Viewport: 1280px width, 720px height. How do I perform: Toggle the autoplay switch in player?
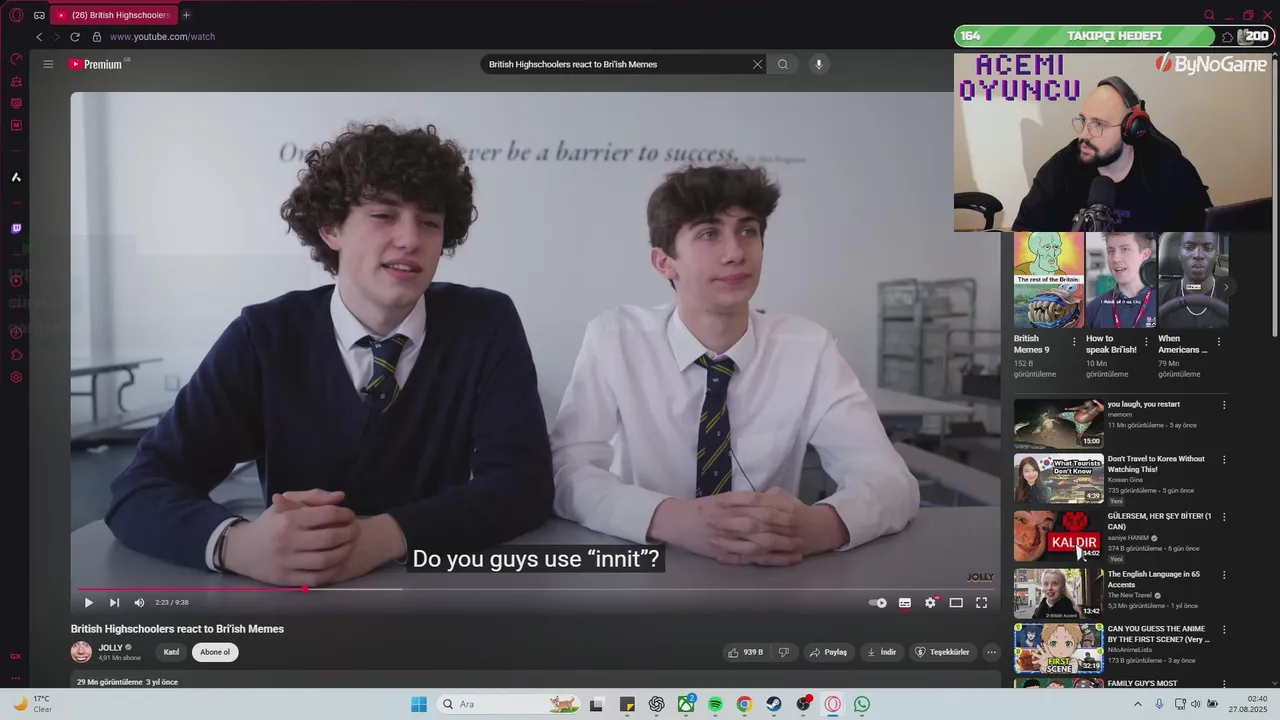877,603
